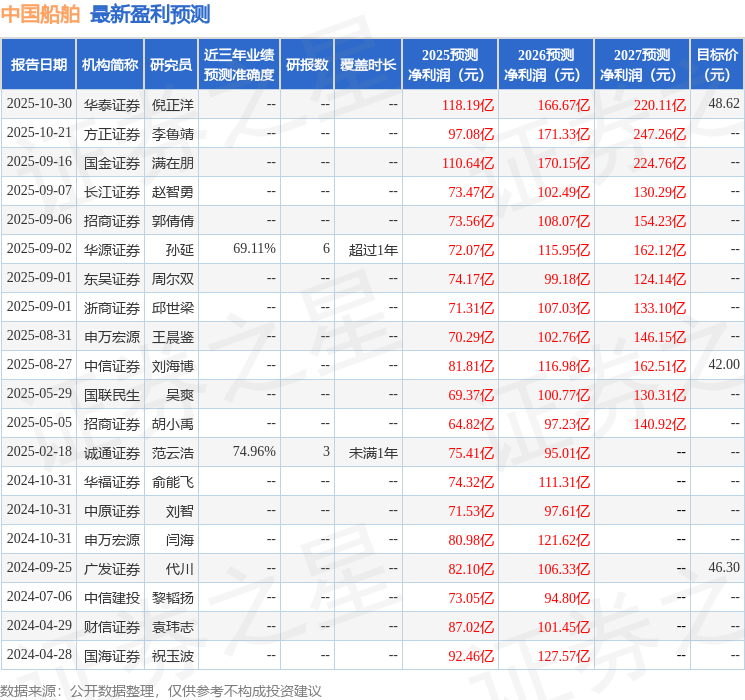
Task: Click the data source note 数据来源
Action: (x=161, y=690)
